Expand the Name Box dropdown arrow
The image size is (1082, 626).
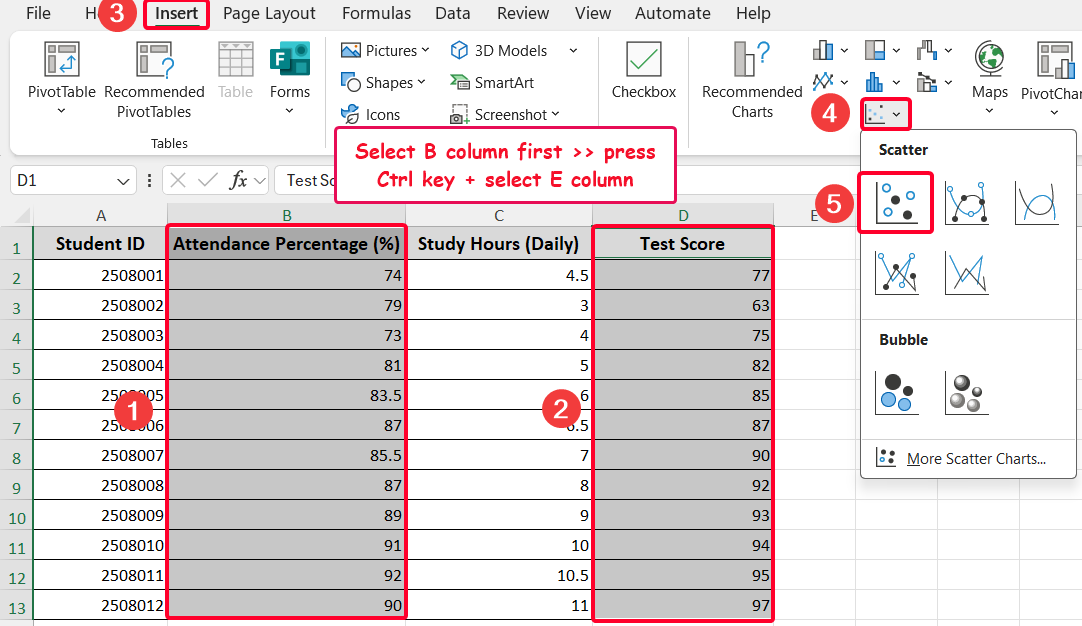click(x=123, y=181)
